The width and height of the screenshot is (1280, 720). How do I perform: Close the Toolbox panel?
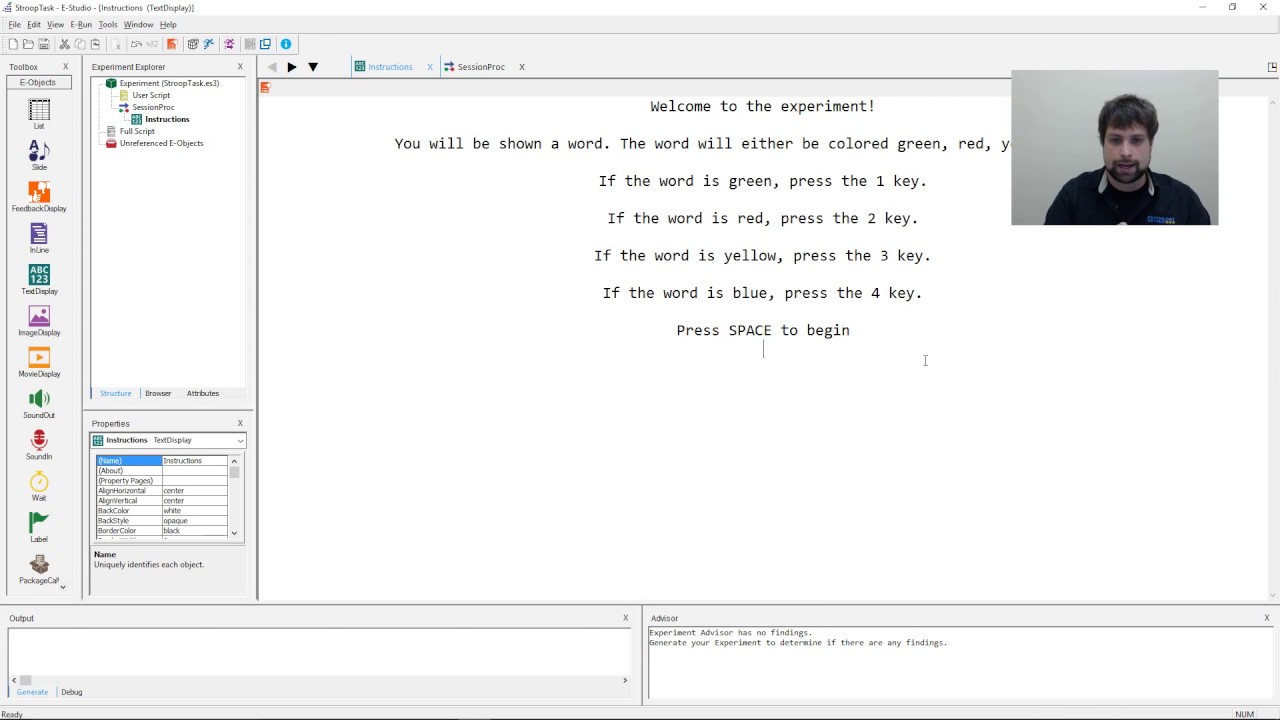[66, 67]
